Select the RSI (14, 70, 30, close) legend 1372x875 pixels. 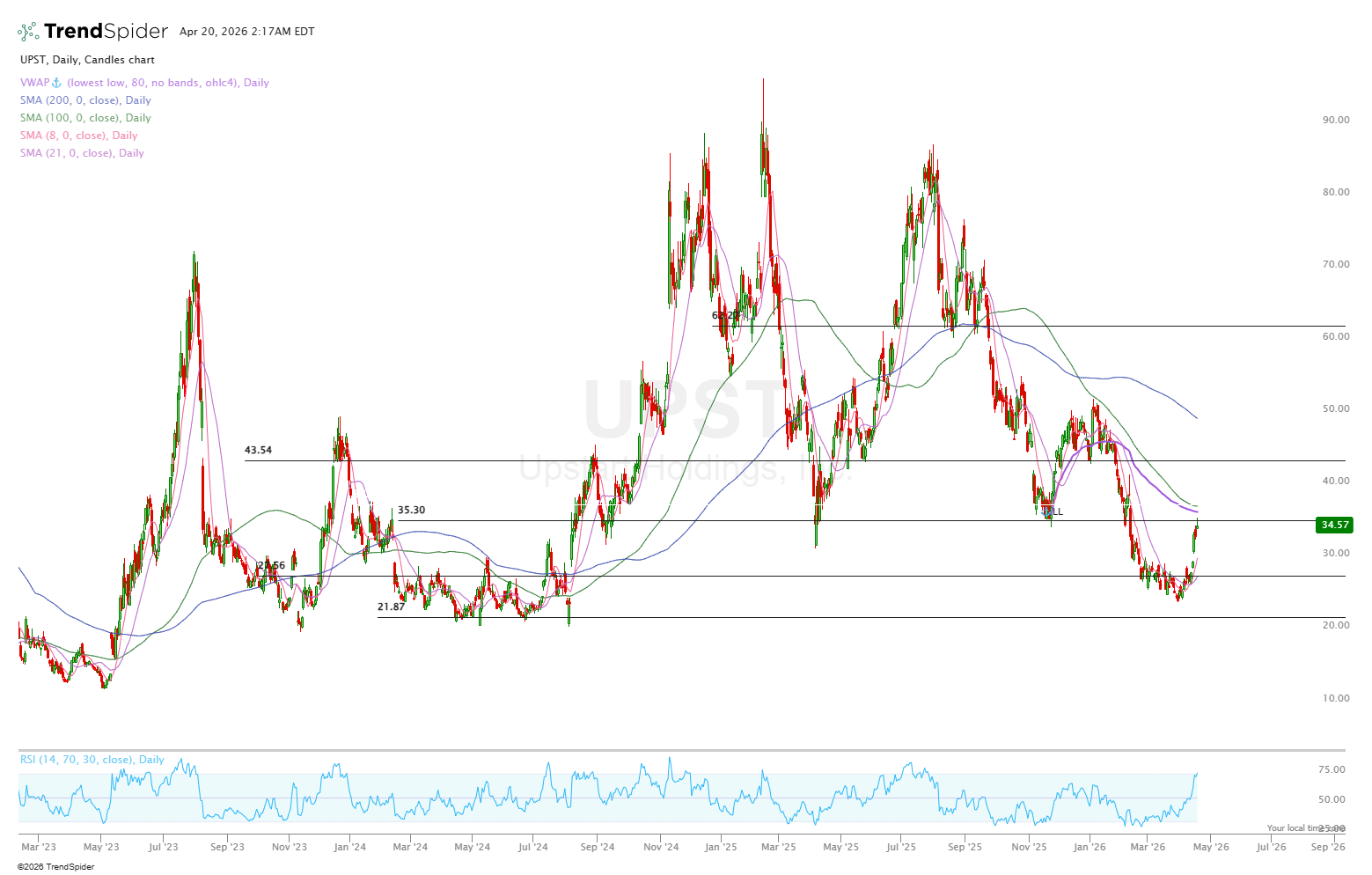(92, 760)
